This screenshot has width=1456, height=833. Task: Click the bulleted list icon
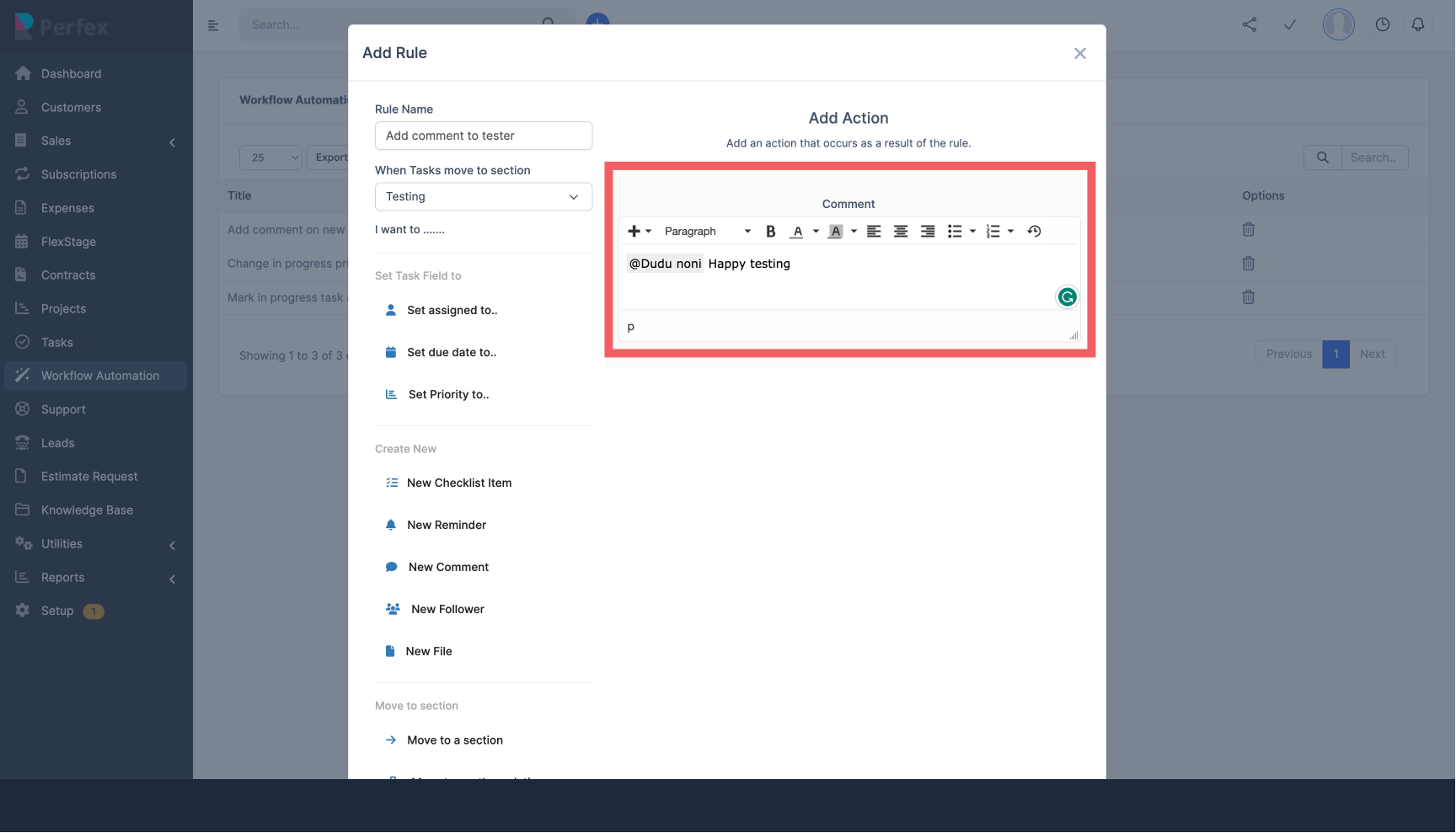click(x=956, y=230)
